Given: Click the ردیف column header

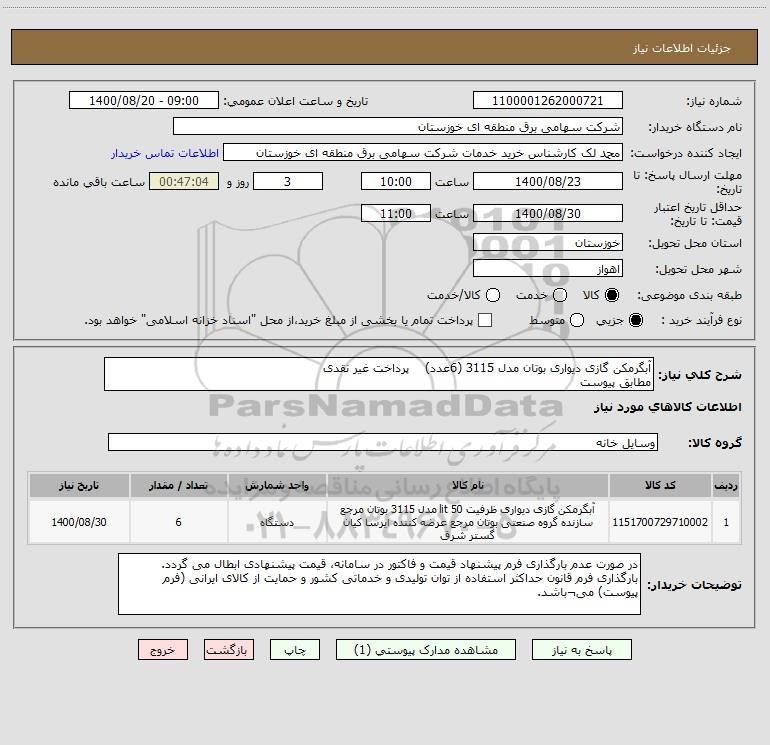Looking at the screenshot, I should 726,485.
